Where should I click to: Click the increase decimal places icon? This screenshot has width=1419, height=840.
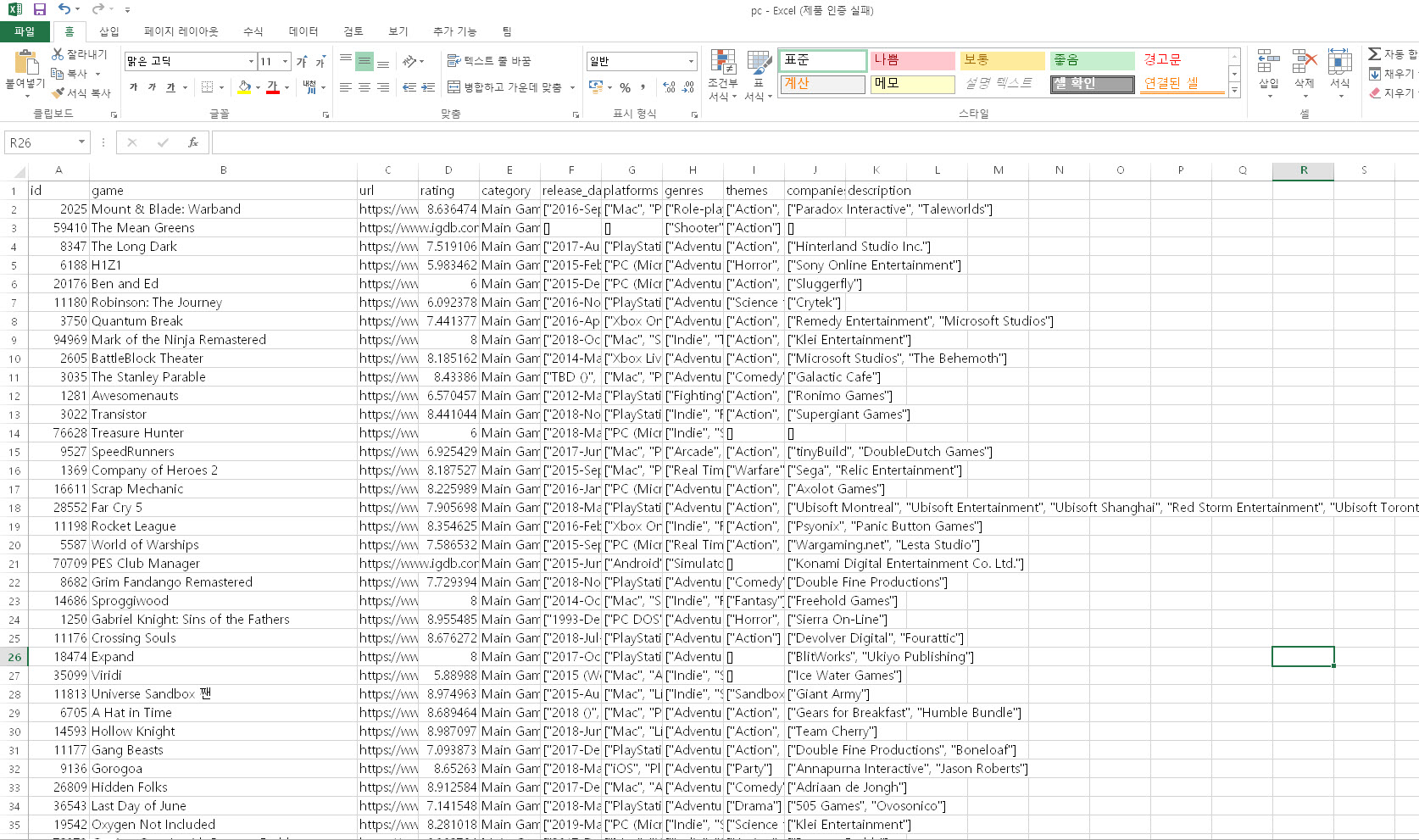669,87
